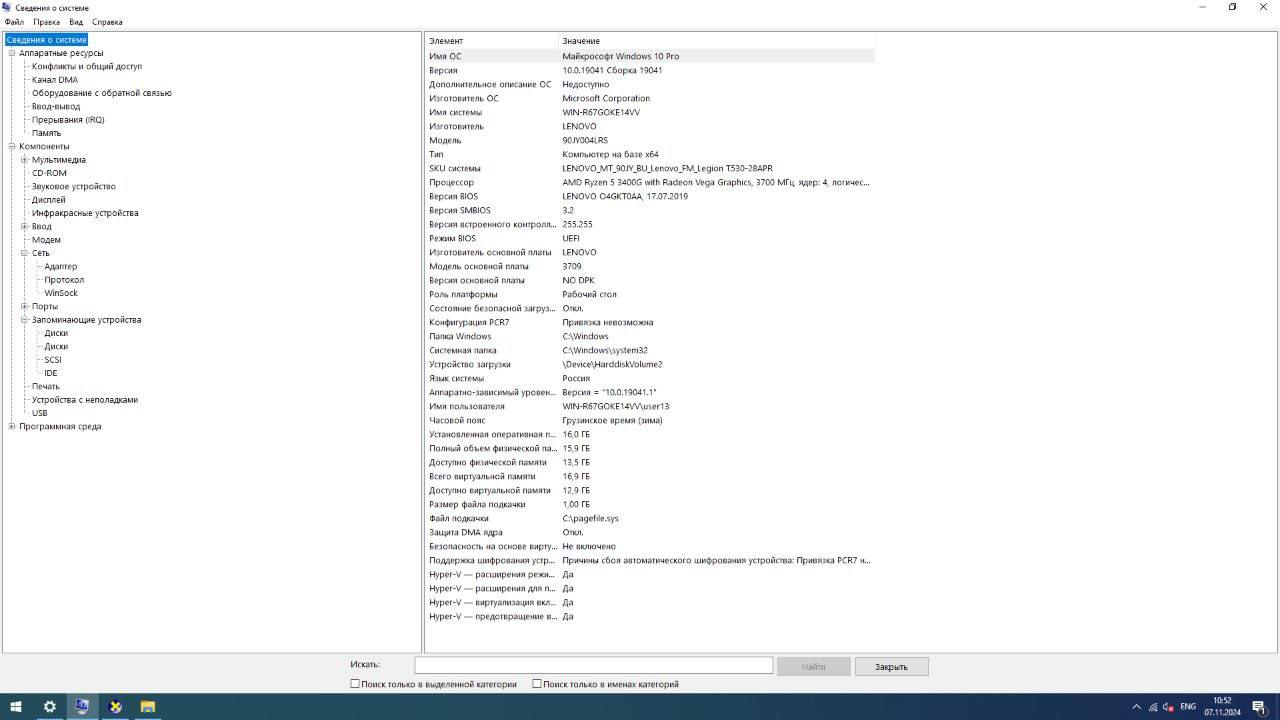Select Конфликты и общий доступ
Screen dimensions: 1280x720
click(x=87, y=66)
